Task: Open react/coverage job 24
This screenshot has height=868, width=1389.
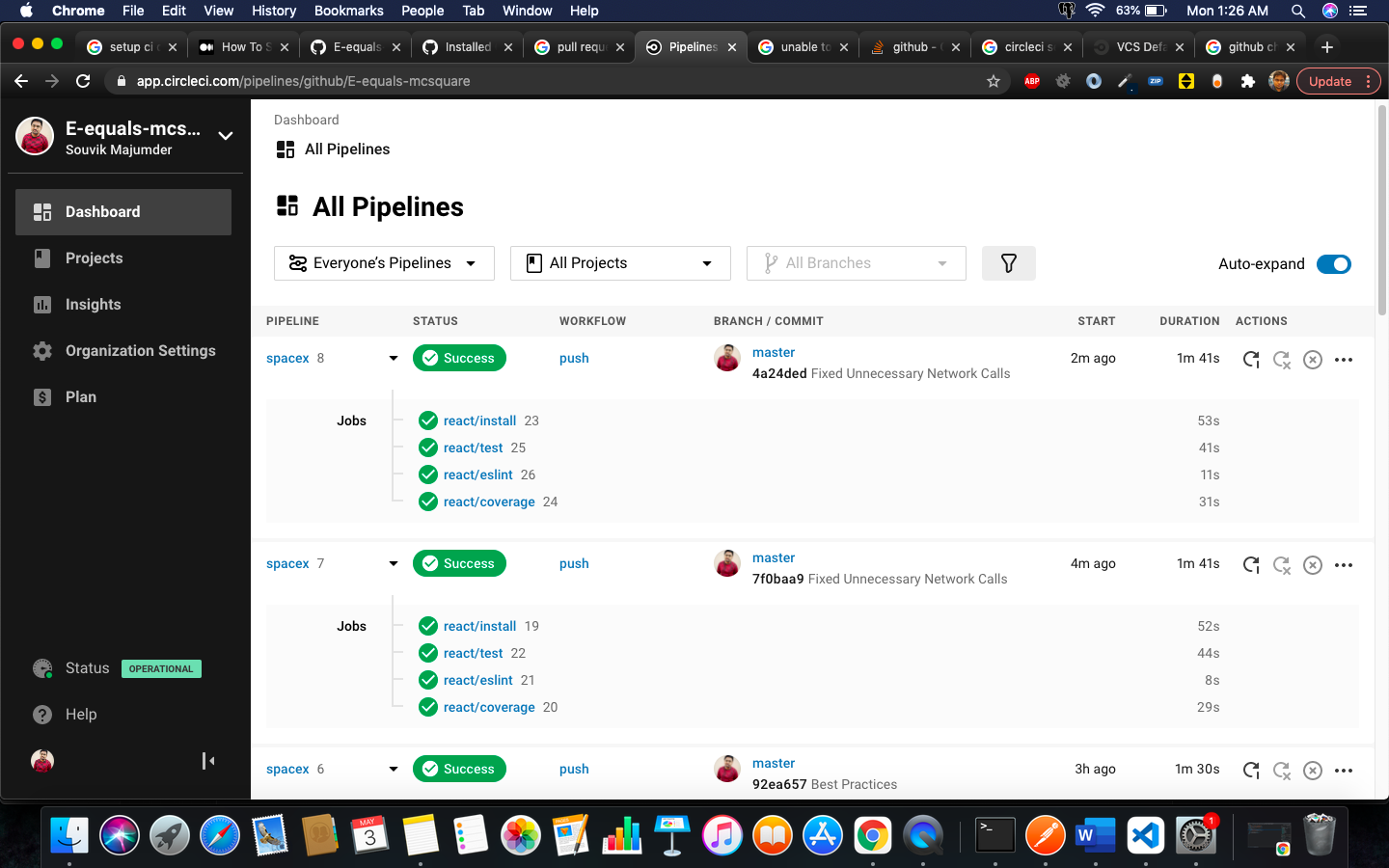Action: tap(489, 502)
